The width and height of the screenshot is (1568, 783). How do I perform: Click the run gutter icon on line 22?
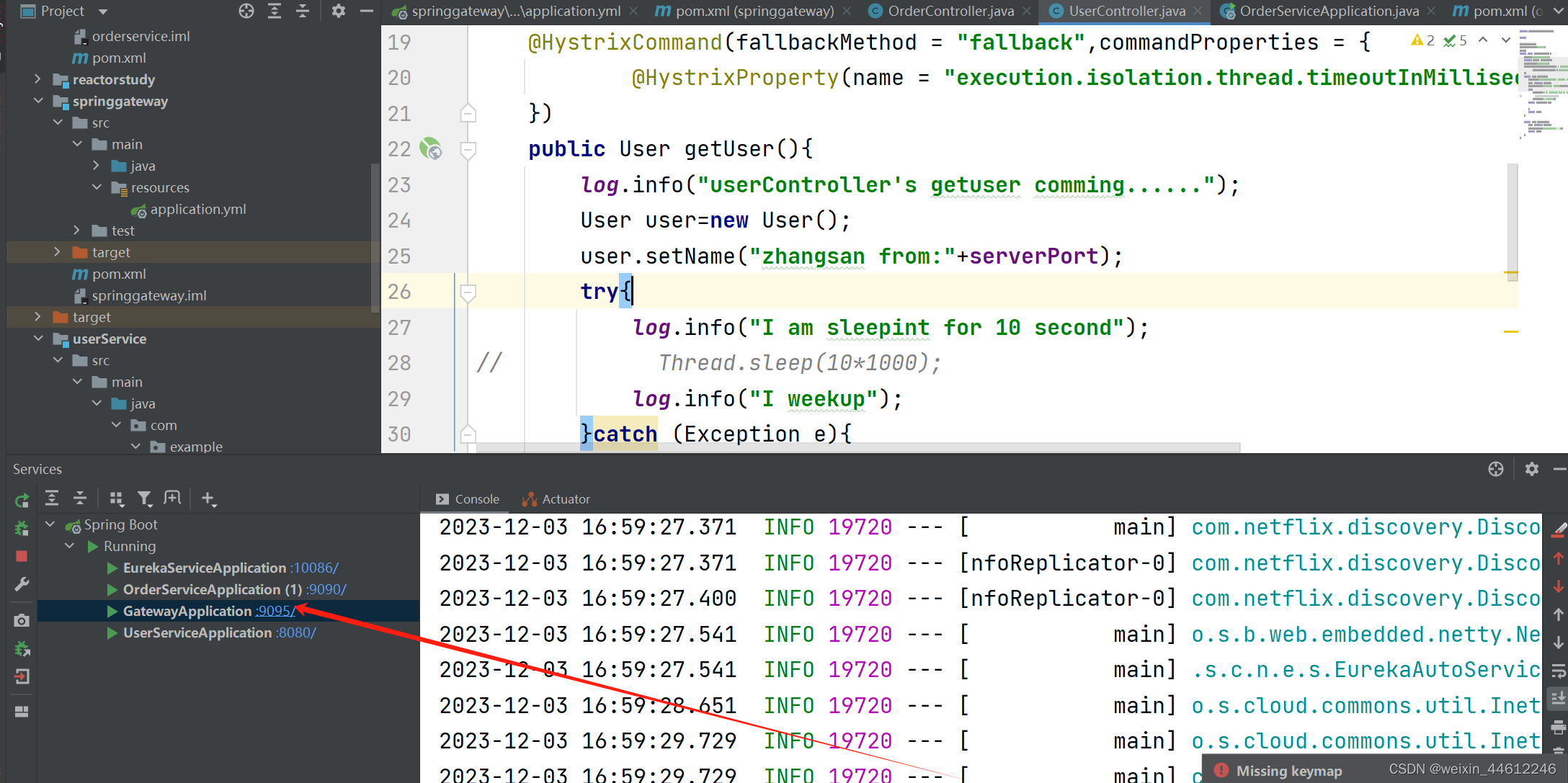pyautogui.click(x=431, y=149)
